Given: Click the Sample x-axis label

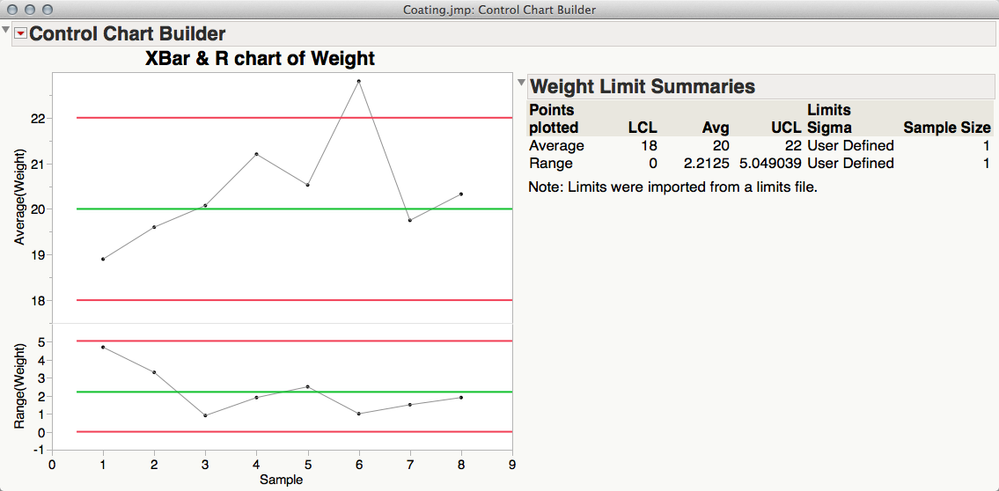Looking at the screenshot, I should [x=281, y=479].
